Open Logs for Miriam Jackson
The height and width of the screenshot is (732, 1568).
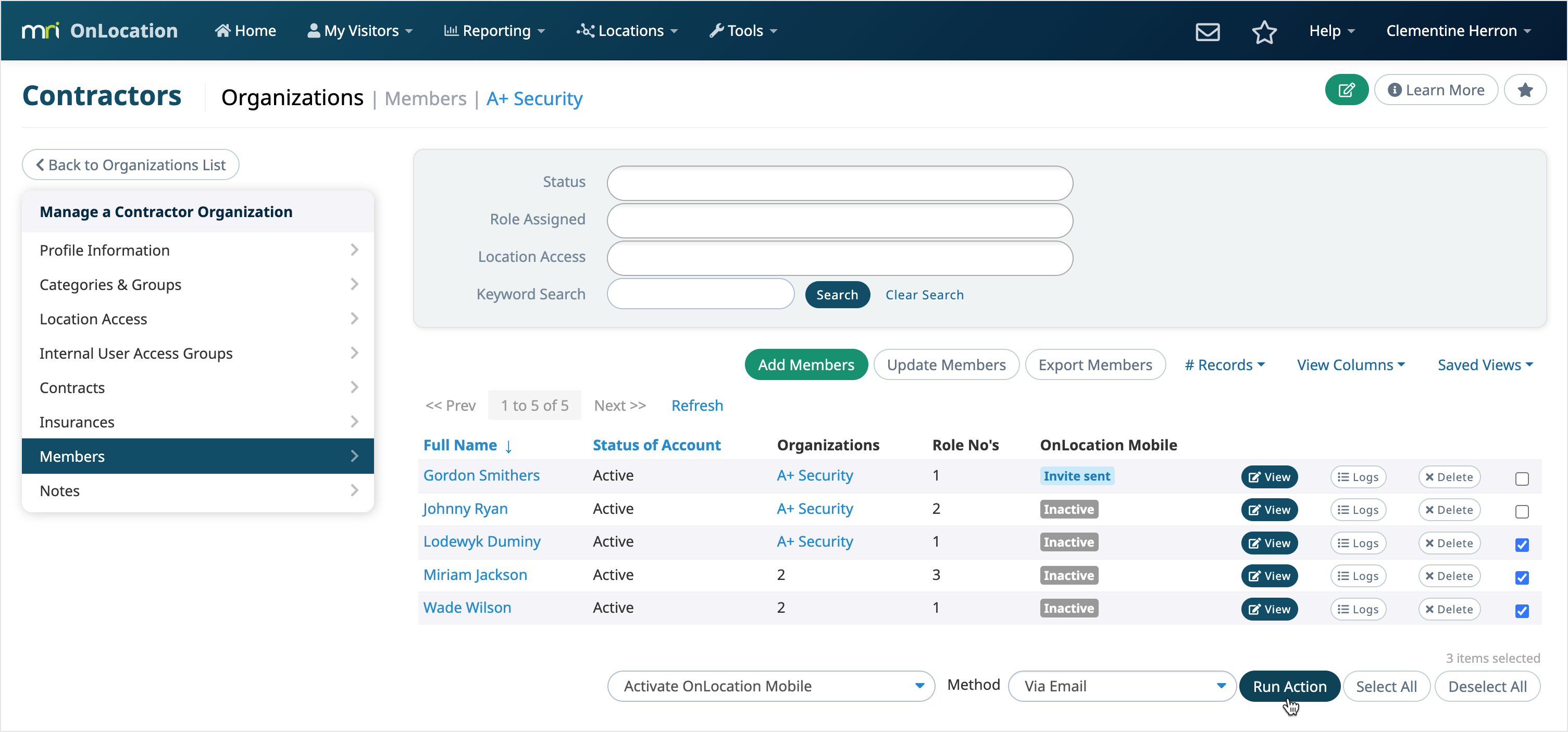click(1358, 576)
